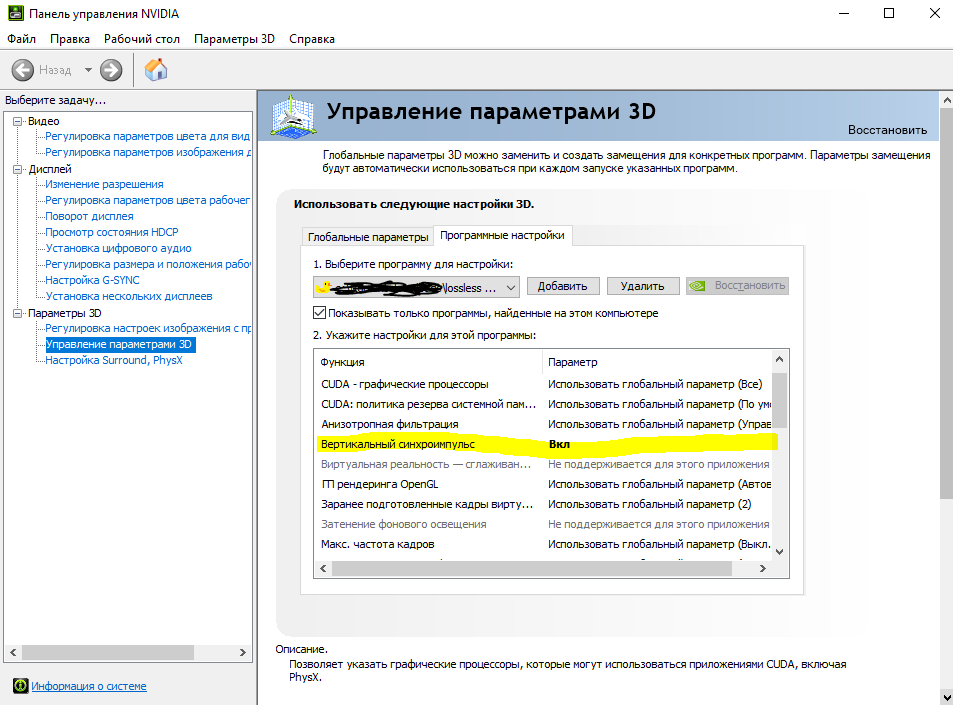Click the NVIDIA Control Panel title icon
Image resolution: width=953 pixels, height=705 pixels.
(15, 13)
